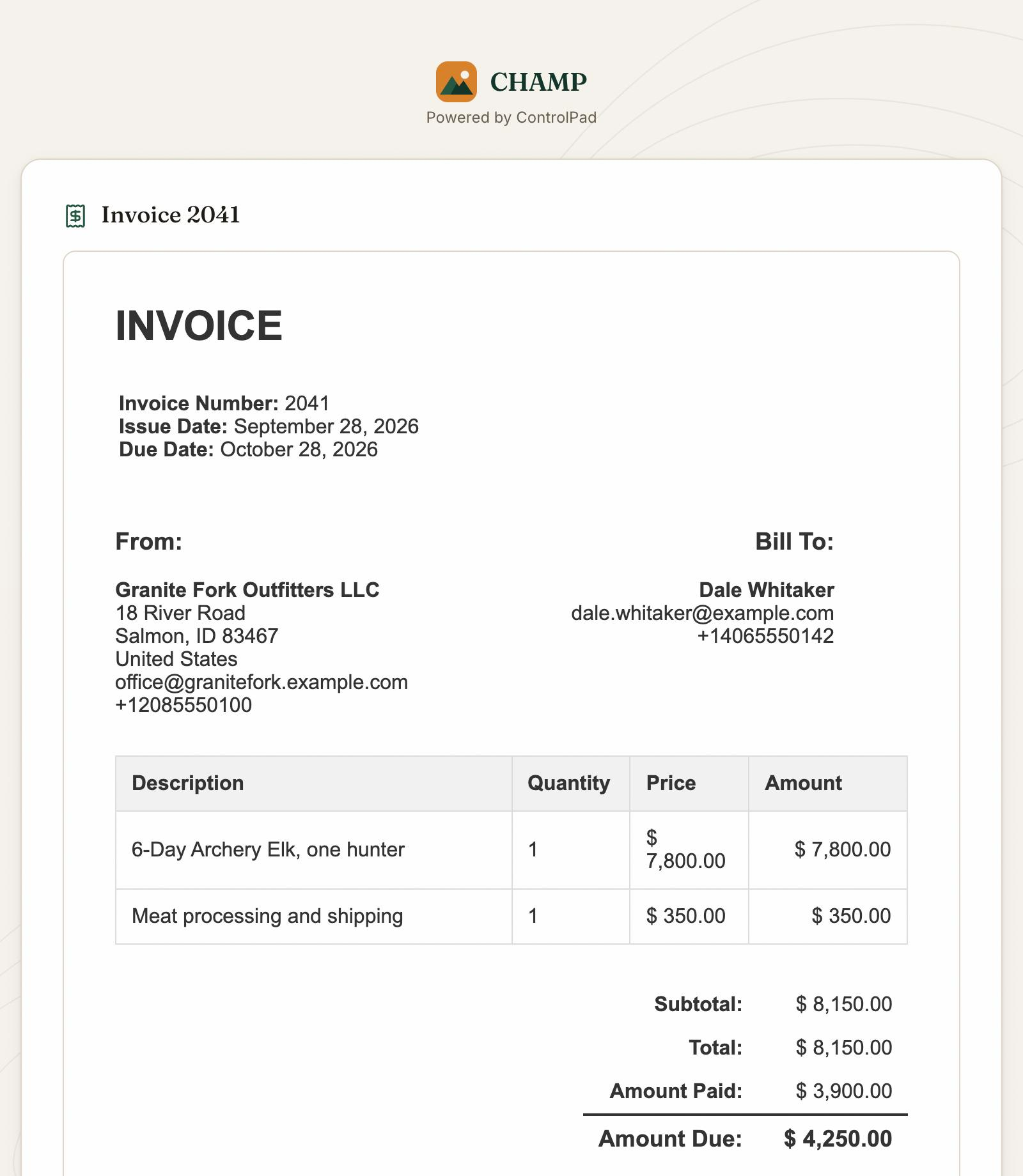Click the United States line
This screenshot has width=1023, height=1176.
click(x=176, y=659)
